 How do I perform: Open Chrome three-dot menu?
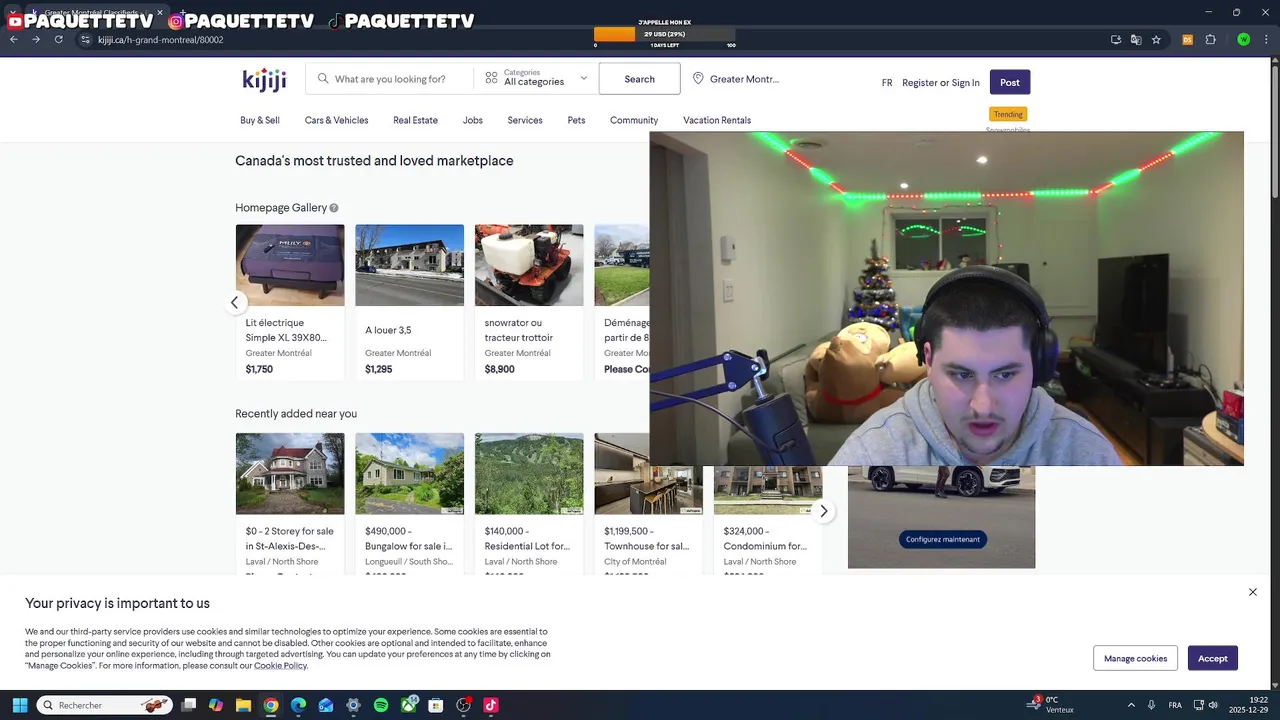1266,40
